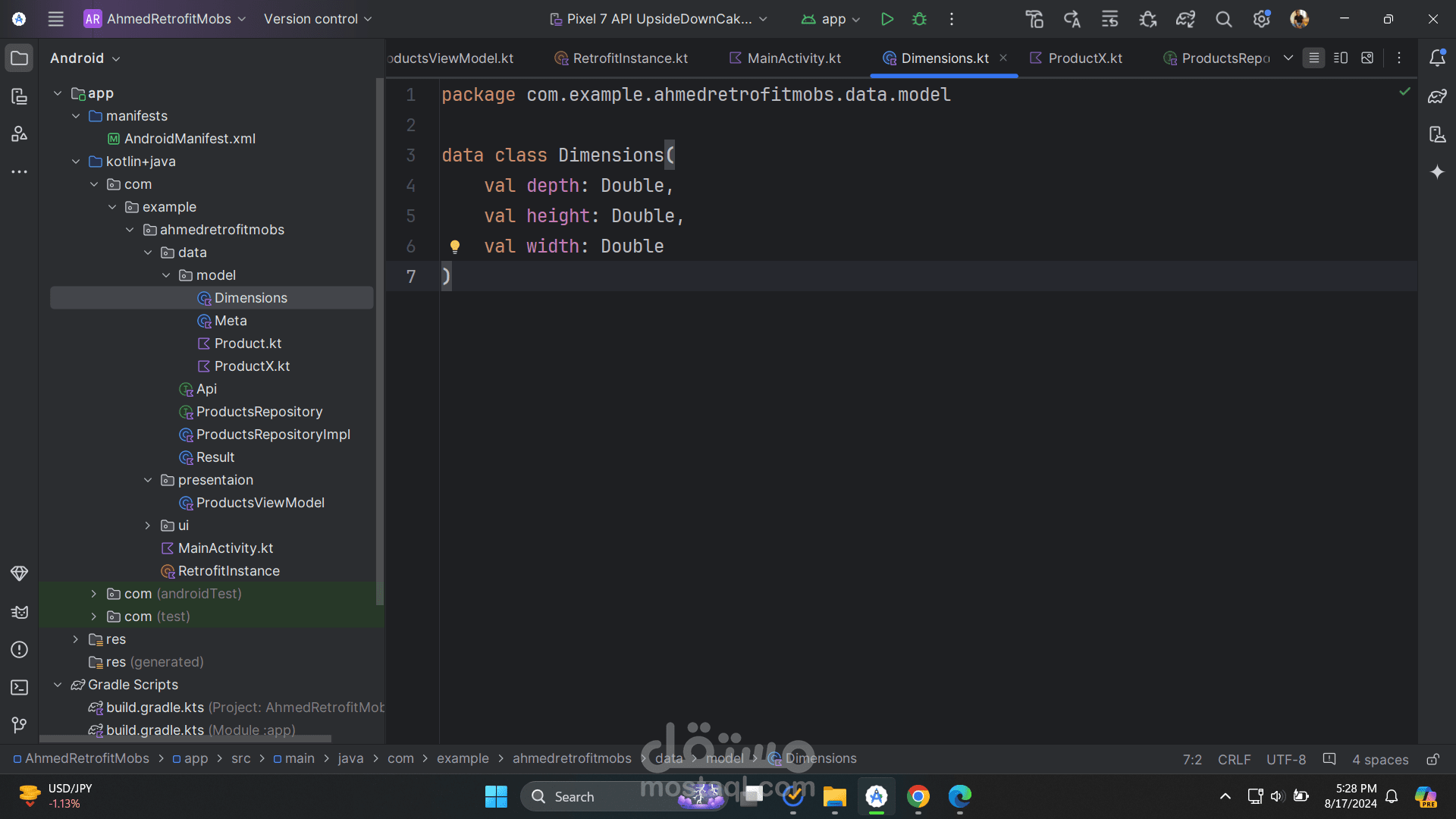Screen dimensions: 1456x819
Task: Open the Version control menu
Action: pyautogui.click(x=317, y=19)
